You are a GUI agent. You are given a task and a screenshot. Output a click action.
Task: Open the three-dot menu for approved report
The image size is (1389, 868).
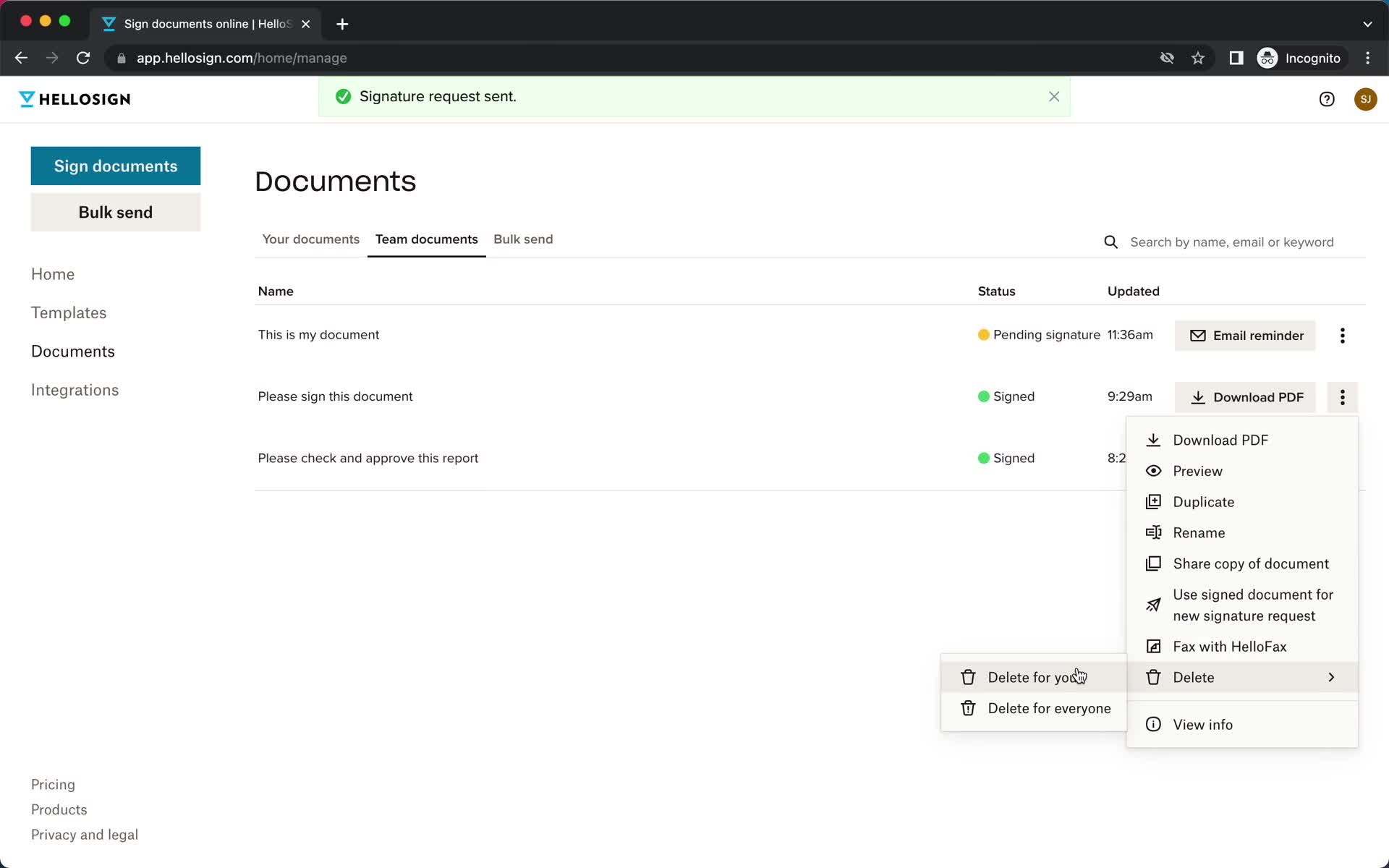[1342, 458]
